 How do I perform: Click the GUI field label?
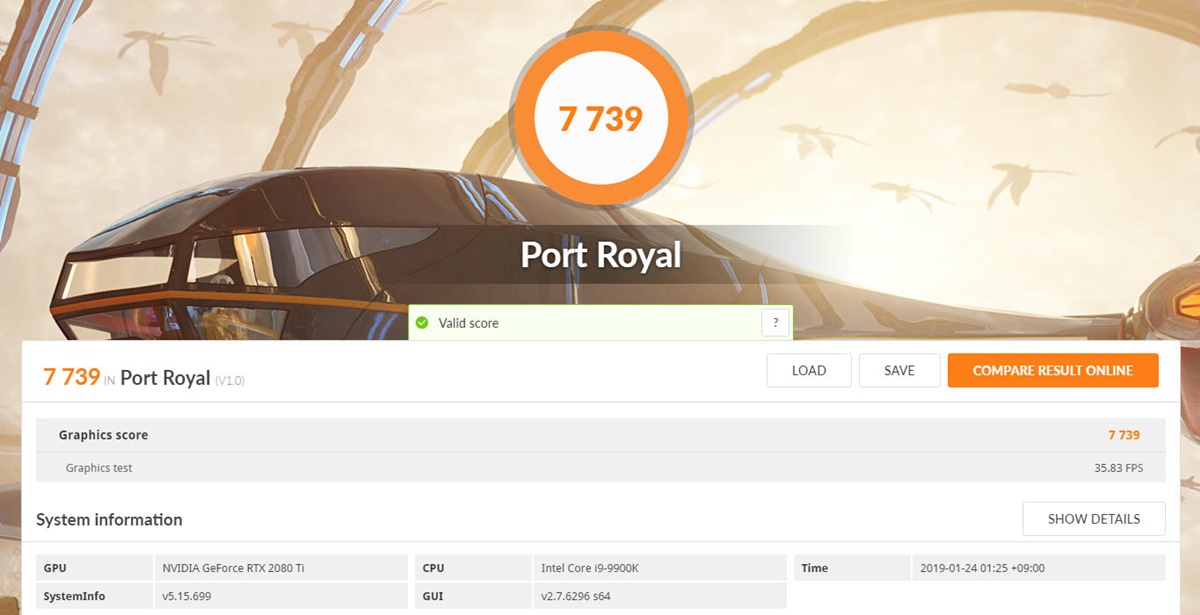tap(431, 596)
